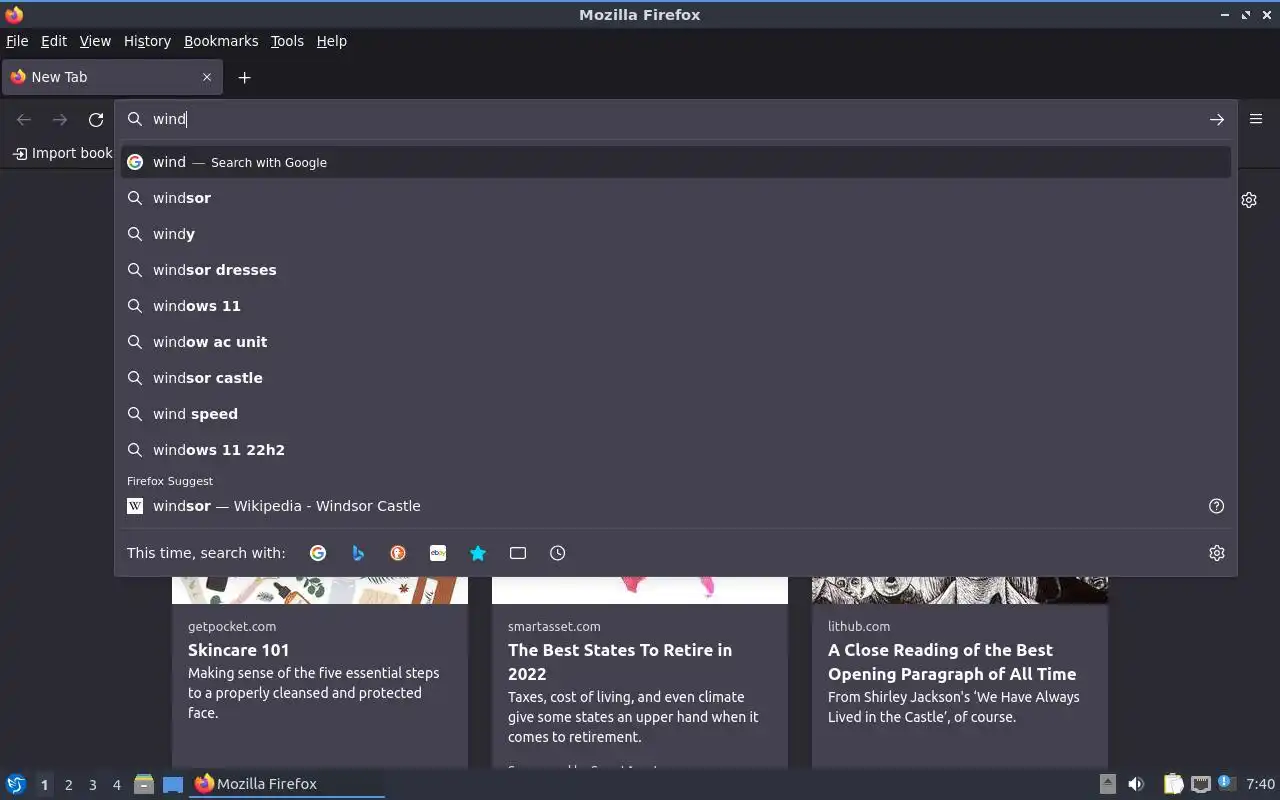Select the 'windows 11' suggestion

(676, 306)
